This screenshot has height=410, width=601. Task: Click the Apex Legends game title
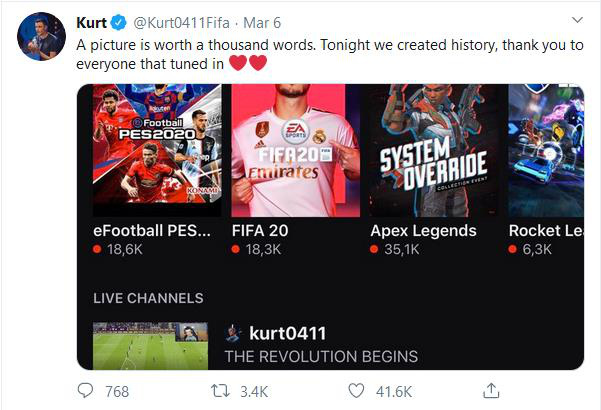pyautogui.click(x=423, y=230)
